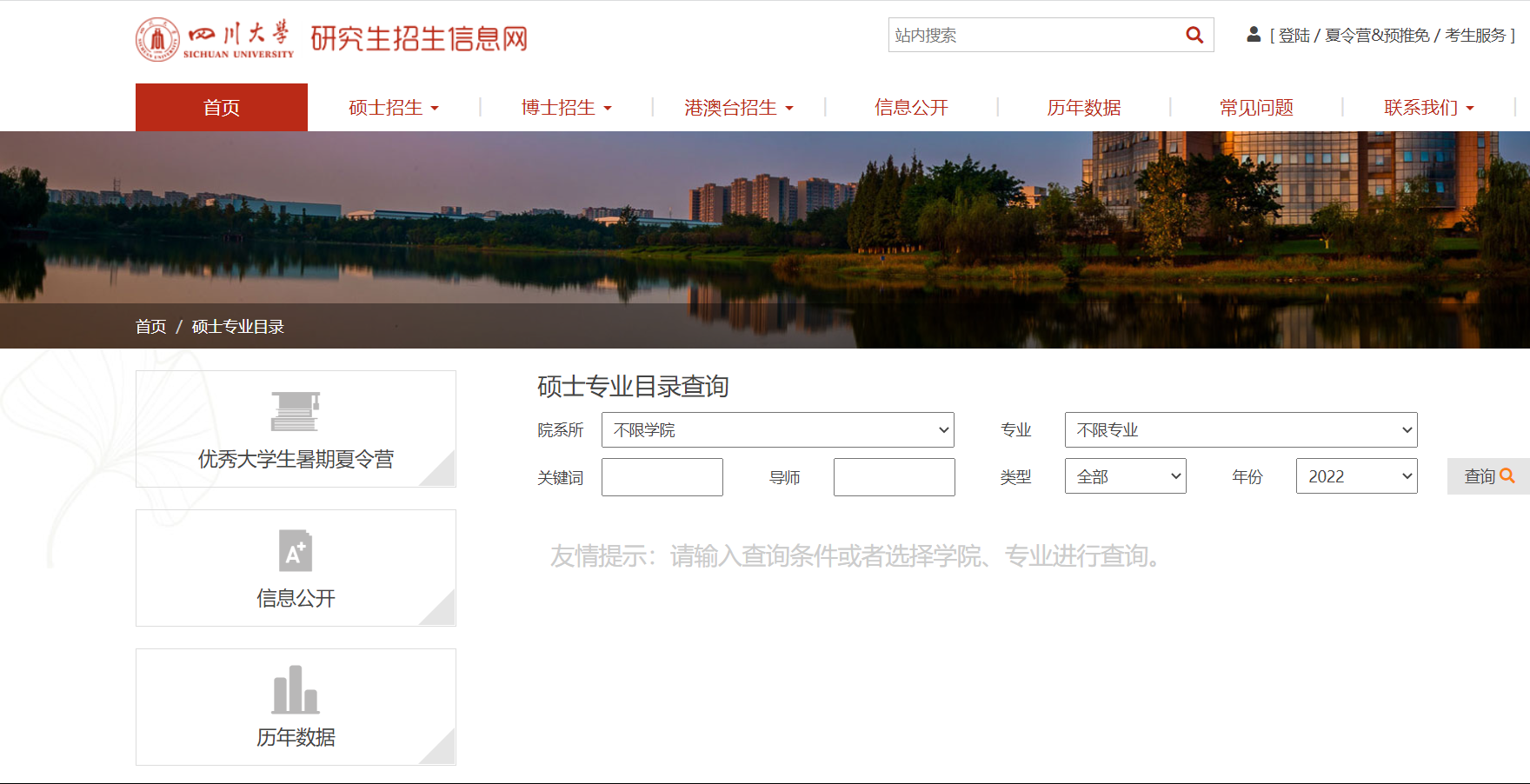Open the 类型 type dropdown
Viewport: 1530px width, 784px height.
(x=1125, y=476)
